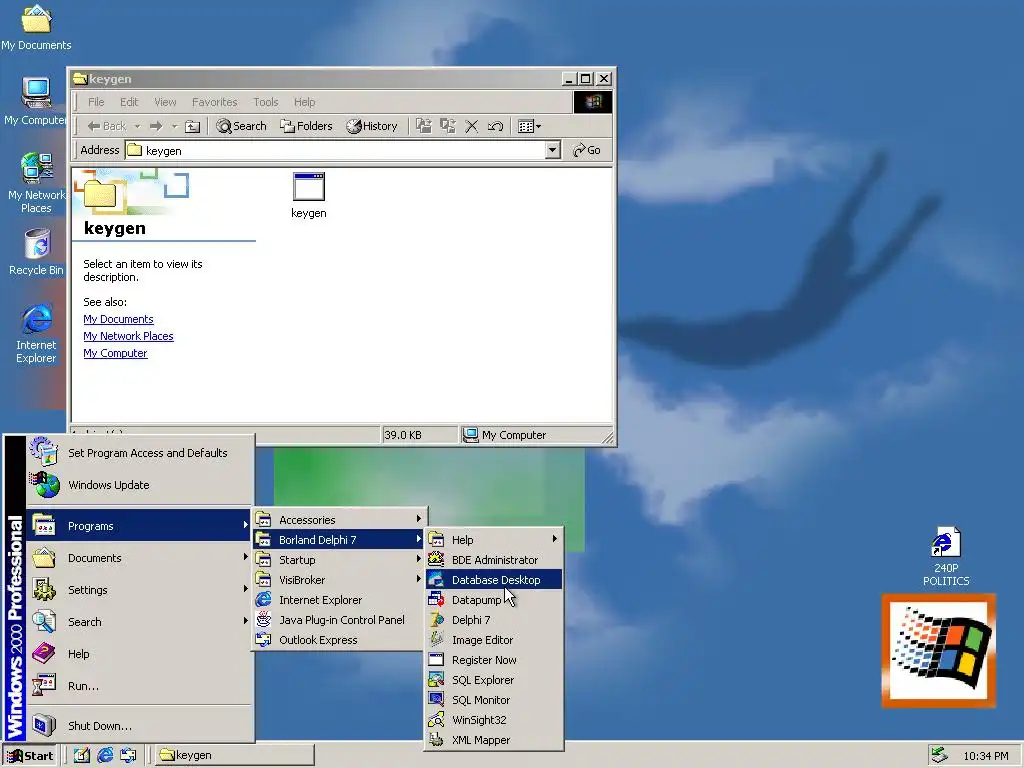Select the 240P POLITICS desktop shortcut
This screenshot has width=1024, height=768.
coord(946,556)
